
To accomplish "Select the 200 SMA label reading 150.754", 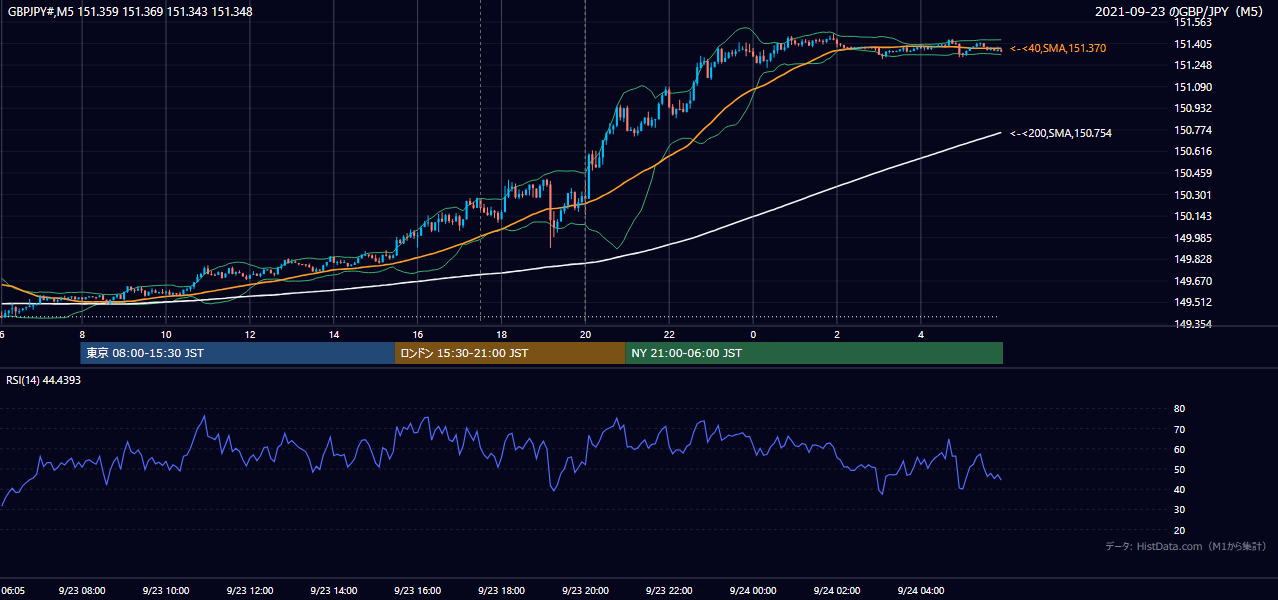I will (1061, 133).
